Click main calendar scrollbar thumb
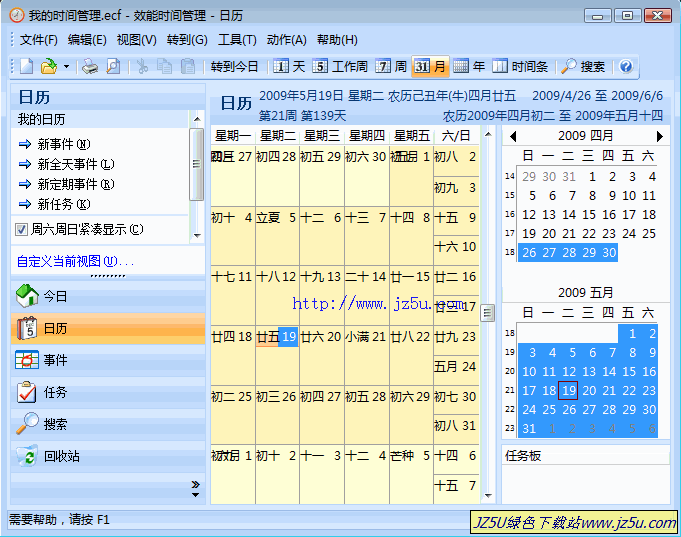Image resolution: width=681 pixels, height=537 pixels. pyautogui.click(x=488, y=313)
